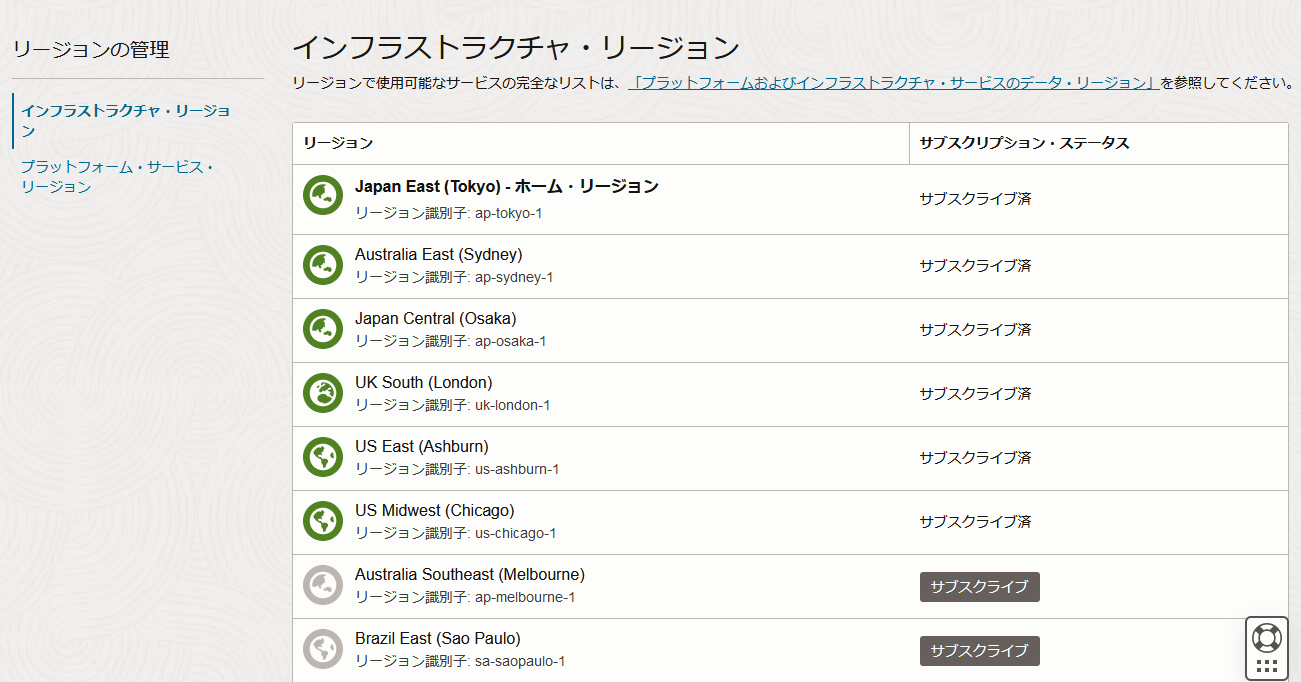The width and height of the screenshot is (1301, 682).
Task: Open the data regions documentation link
Action: tap(893, 83)
